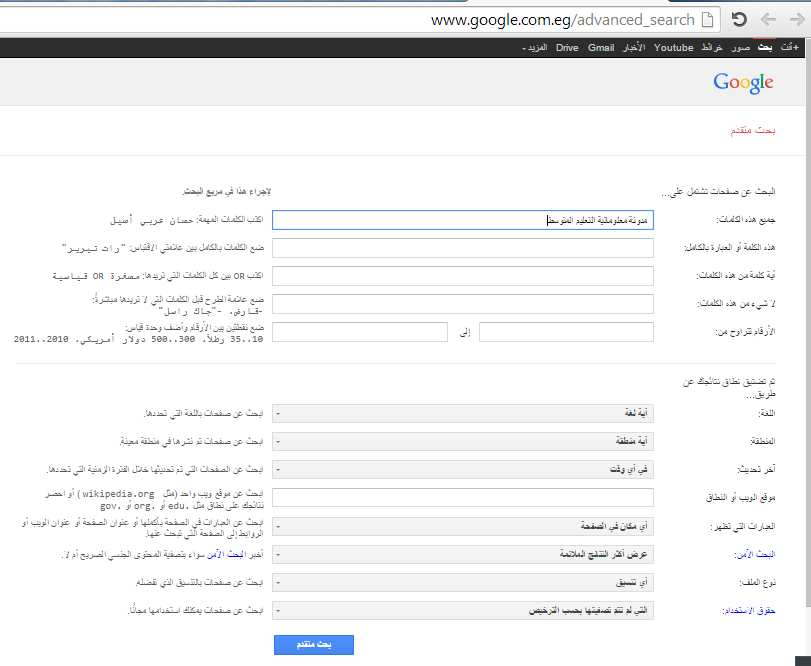Screen dimensions: 811x666
Task: Open خرائط (Maps) in top bar
Action: point(712,48)
